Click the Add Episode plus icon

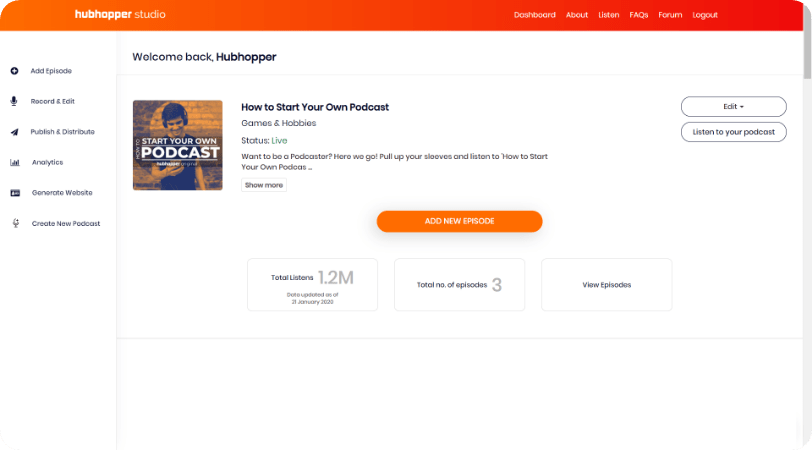14,71
